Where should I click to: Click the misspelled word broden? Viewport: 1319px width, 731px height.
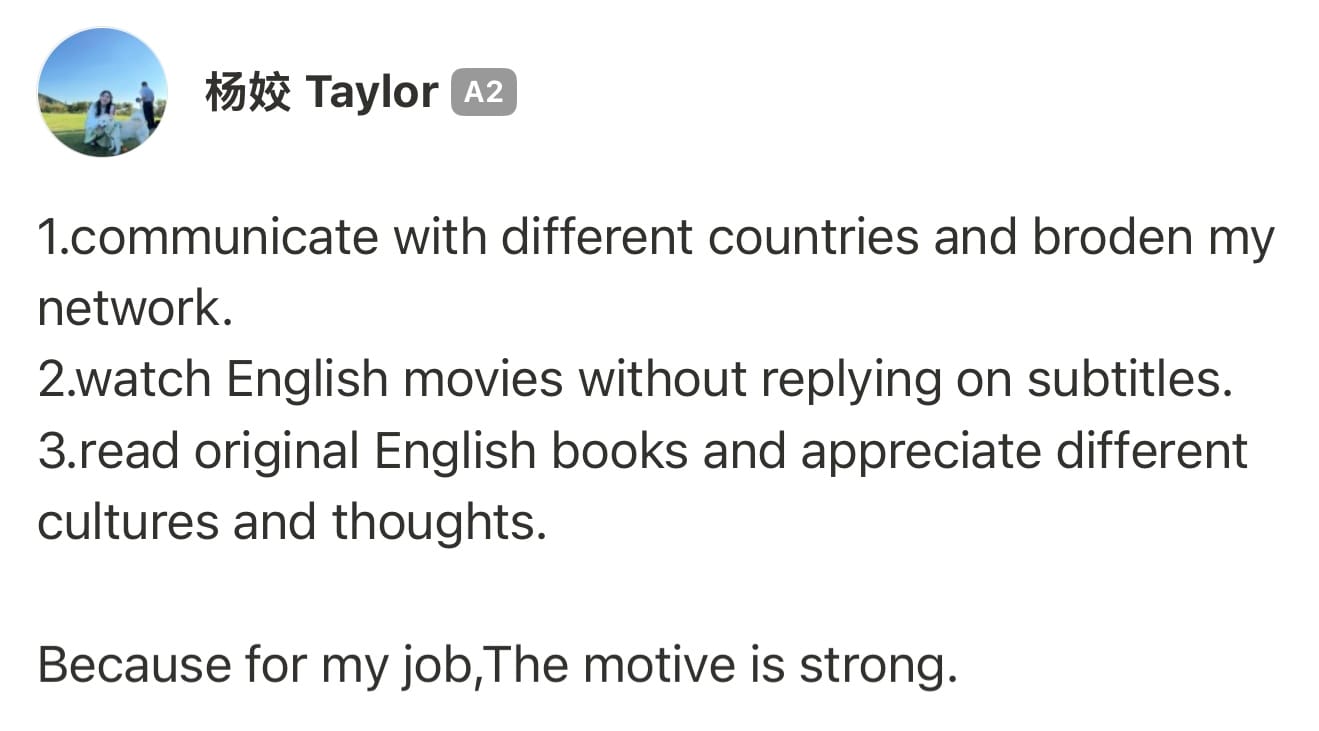click(x=1112, y=238)
